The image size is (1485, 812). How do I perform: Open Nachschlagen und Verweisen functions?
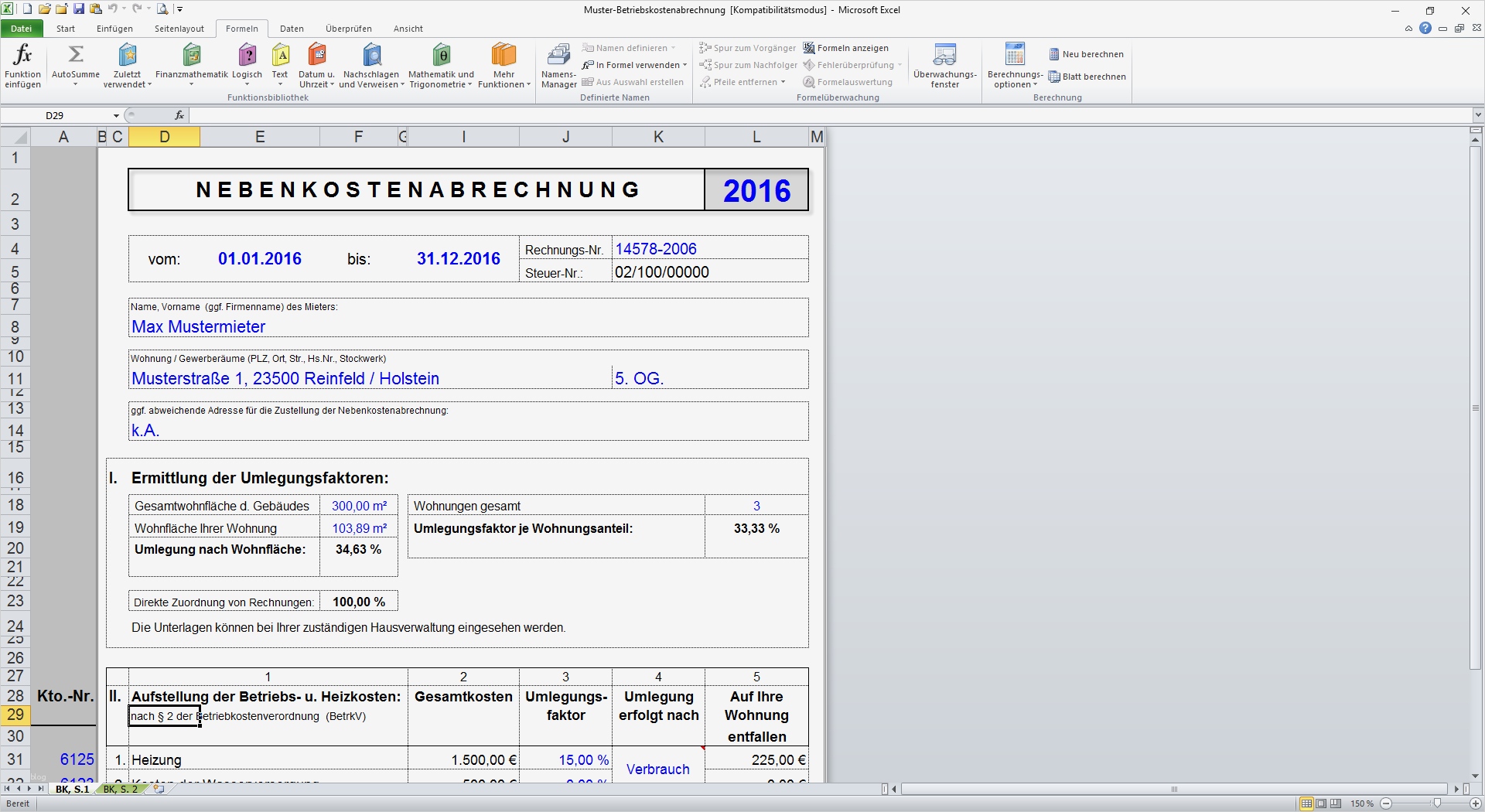(x=372, y=66)
